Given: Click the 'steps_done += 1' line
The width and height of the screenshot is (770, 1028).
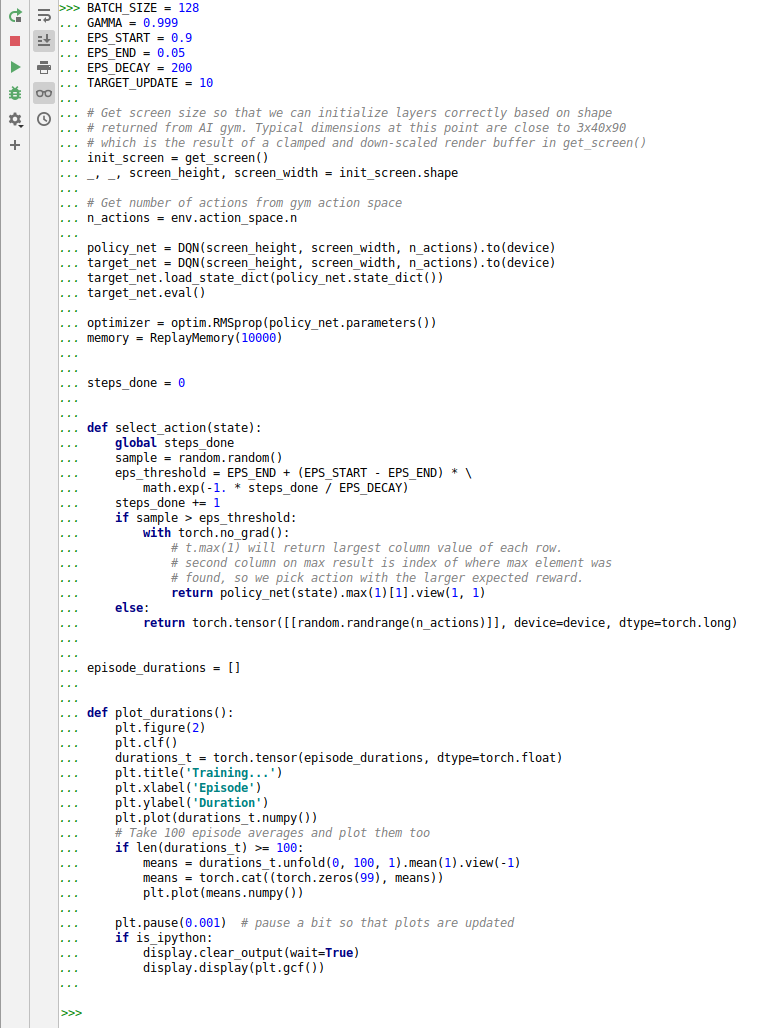Looking at the screenshot, I should [x=167, y=504].
